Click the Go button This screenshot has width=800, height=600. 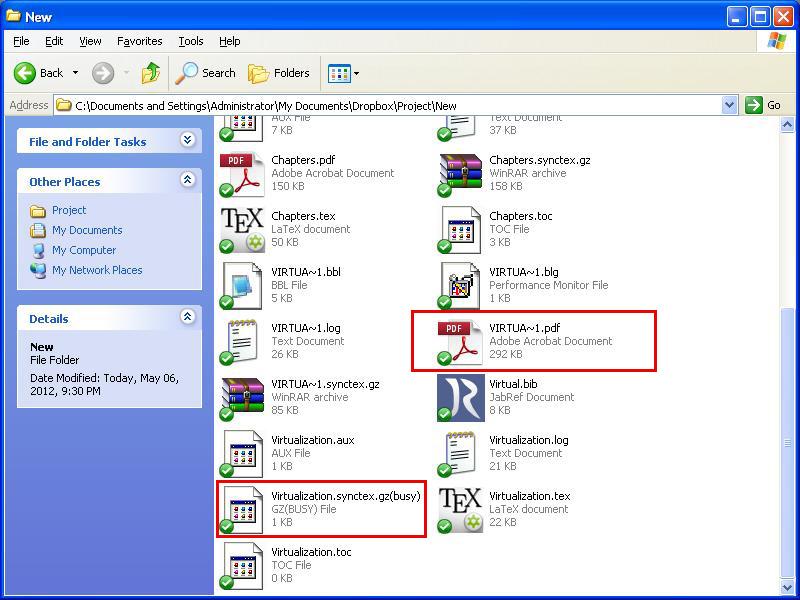click(x=763, y=106)
